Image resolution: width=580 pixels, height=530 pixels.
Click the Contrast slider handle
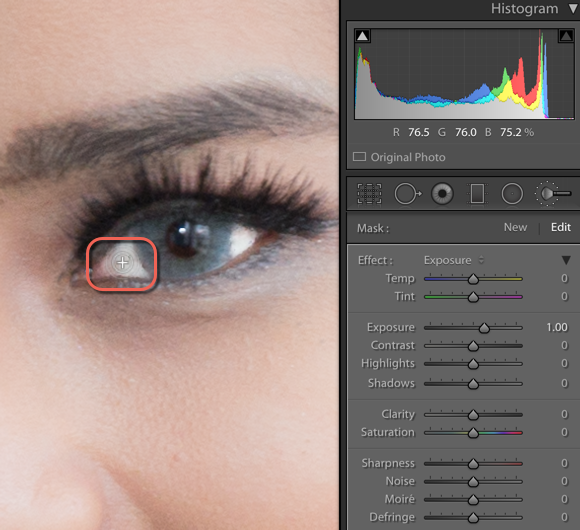click(x=473, y=346)
